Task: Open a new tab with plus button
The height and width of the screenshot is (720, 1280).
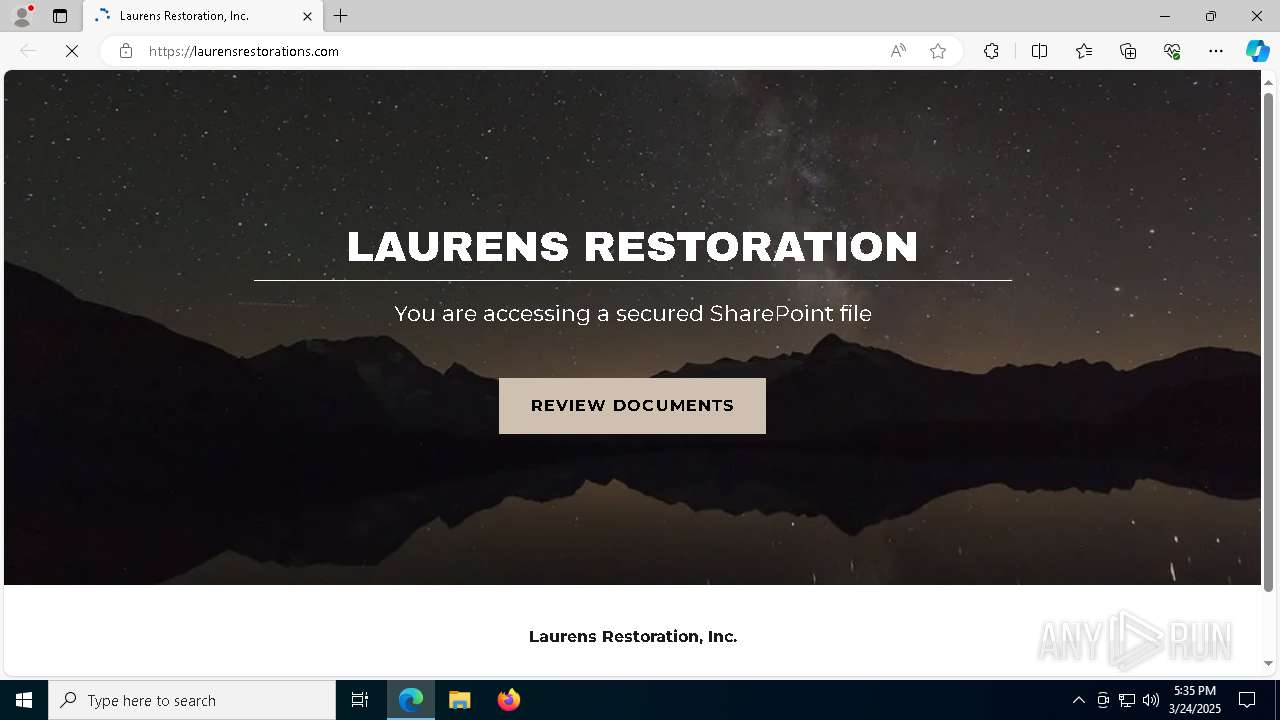Action: (341, 16)
